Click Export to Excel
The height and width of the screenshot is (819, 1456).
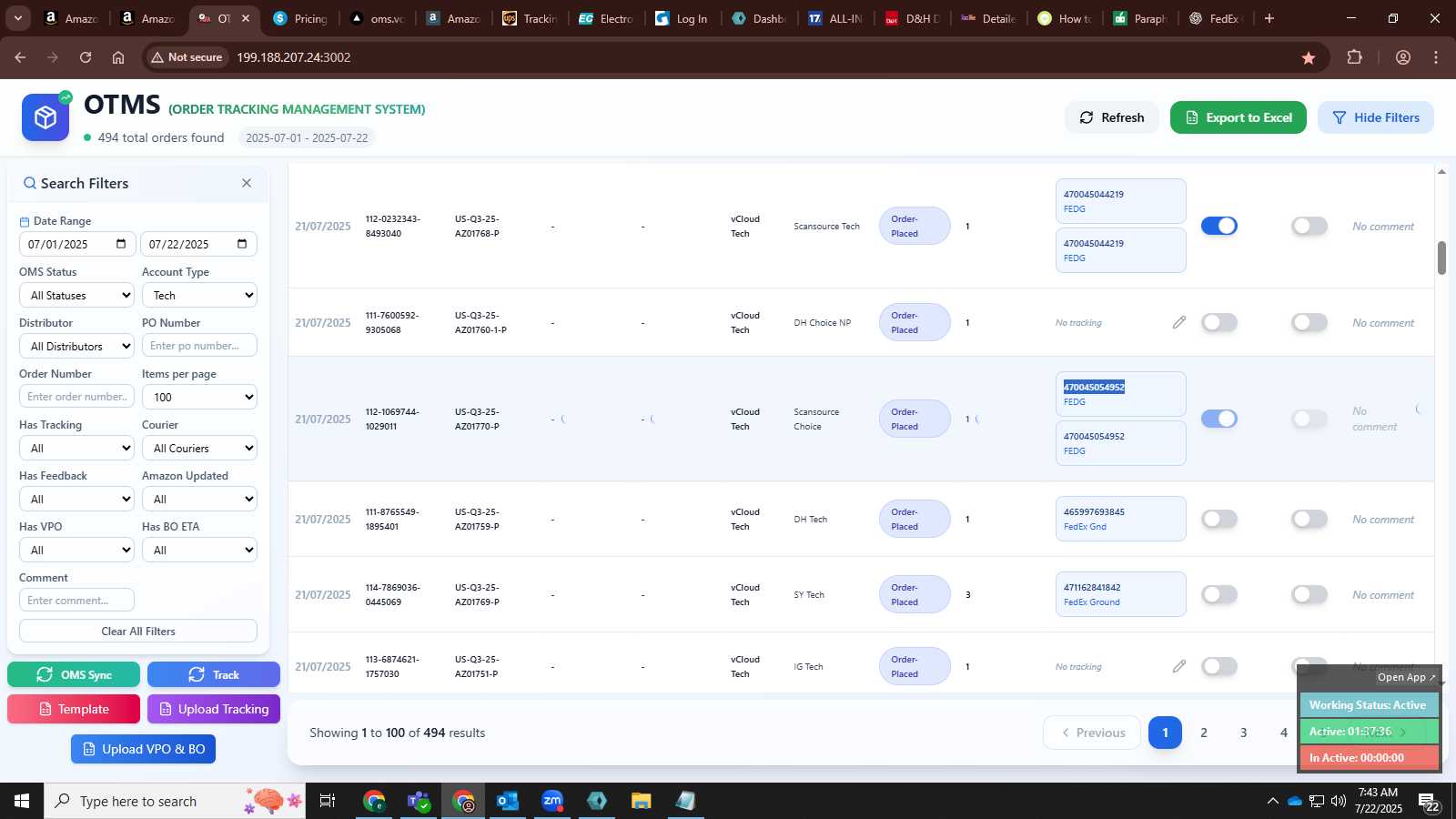(x=1239, y=117)
